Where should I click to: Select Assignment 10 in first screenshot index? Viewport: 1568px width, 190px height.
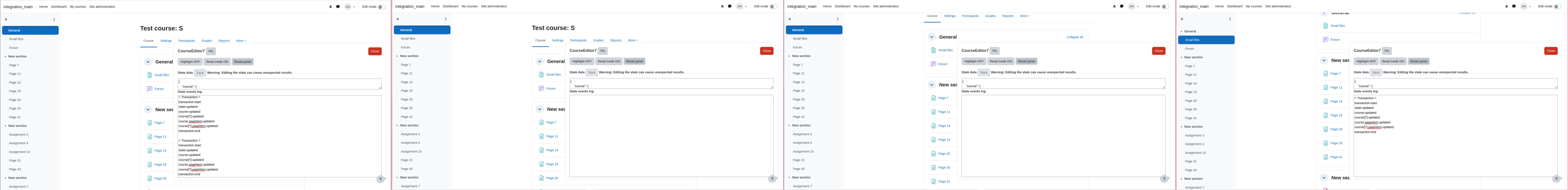pos(19,152)
